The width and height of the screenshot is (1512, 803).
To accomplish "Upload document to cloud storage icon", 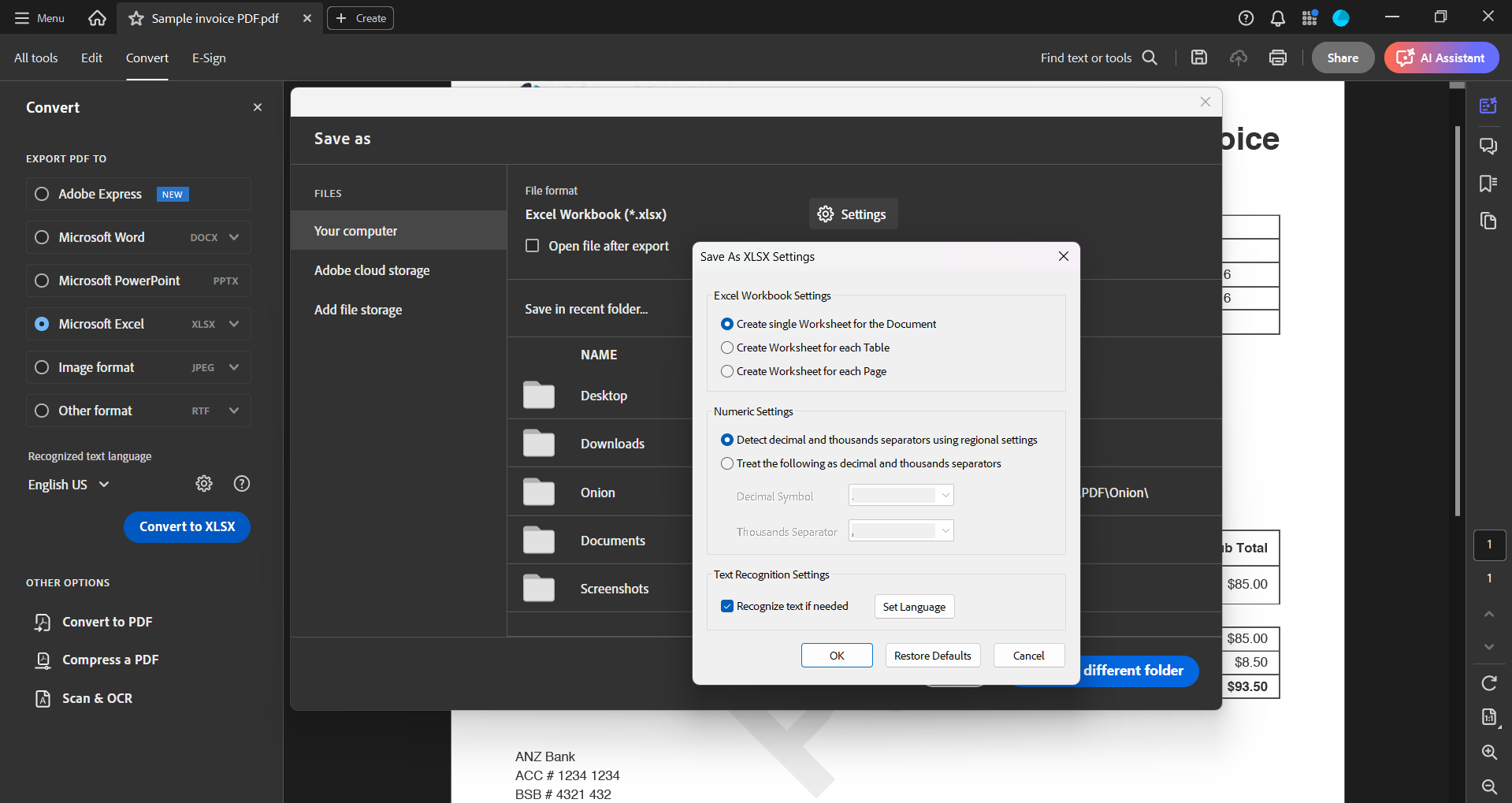I will point(1239,58).
